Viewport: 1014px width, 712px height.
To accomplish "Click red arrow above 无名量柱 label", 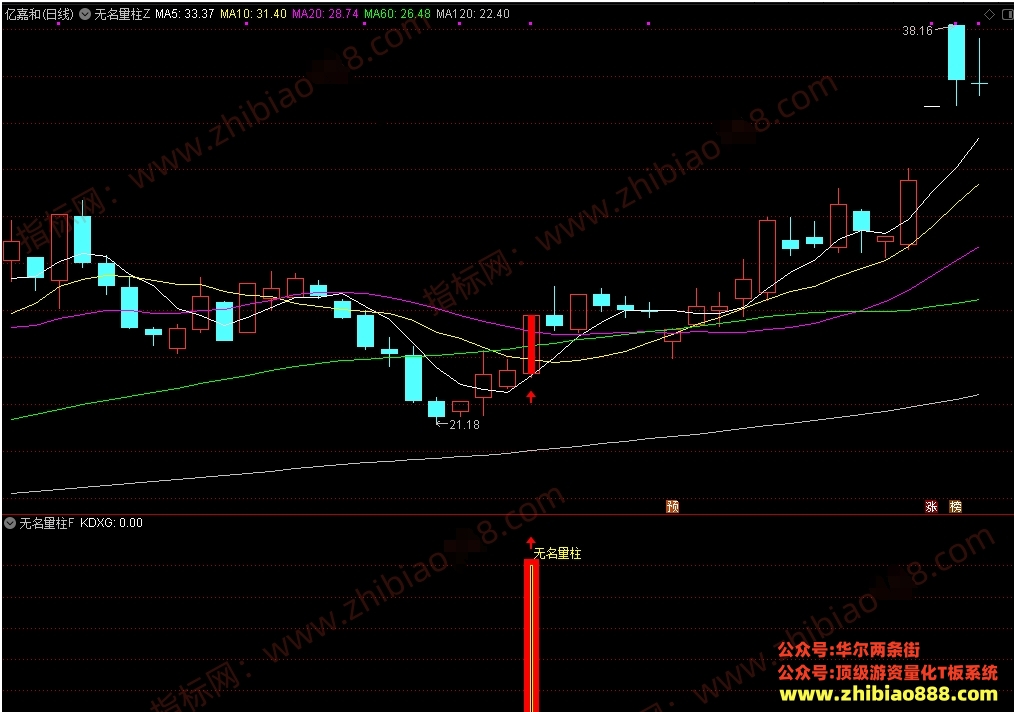I will tap(531, 543).
